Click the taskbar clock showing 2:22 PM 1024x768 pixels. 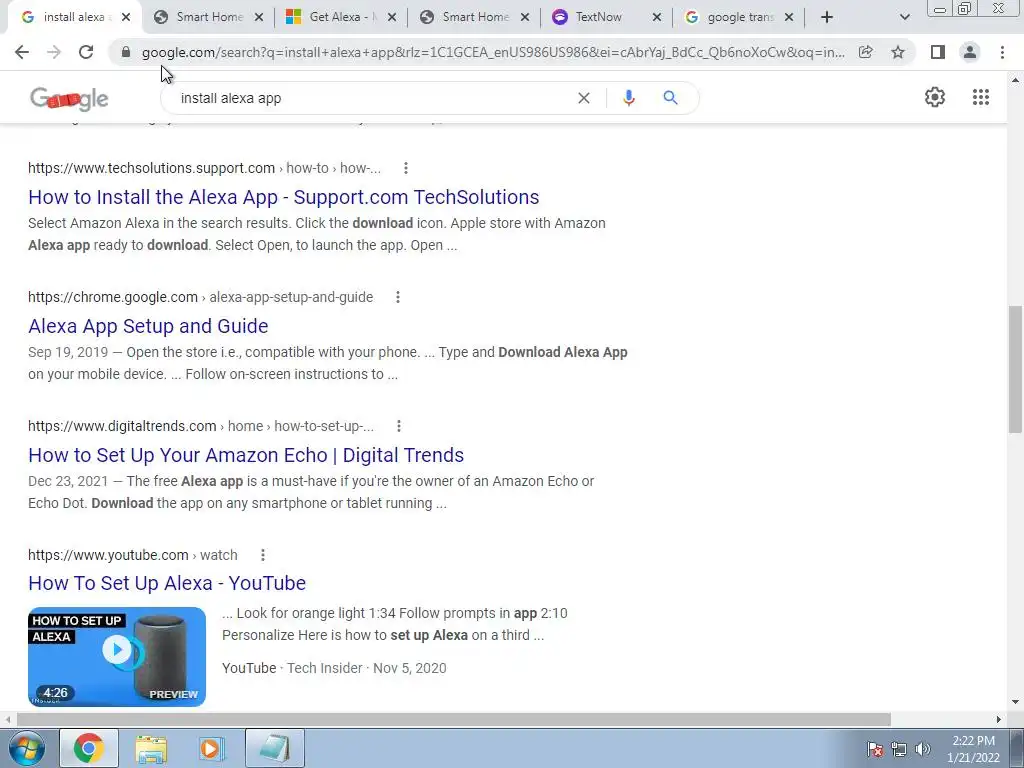pos(973,749)
